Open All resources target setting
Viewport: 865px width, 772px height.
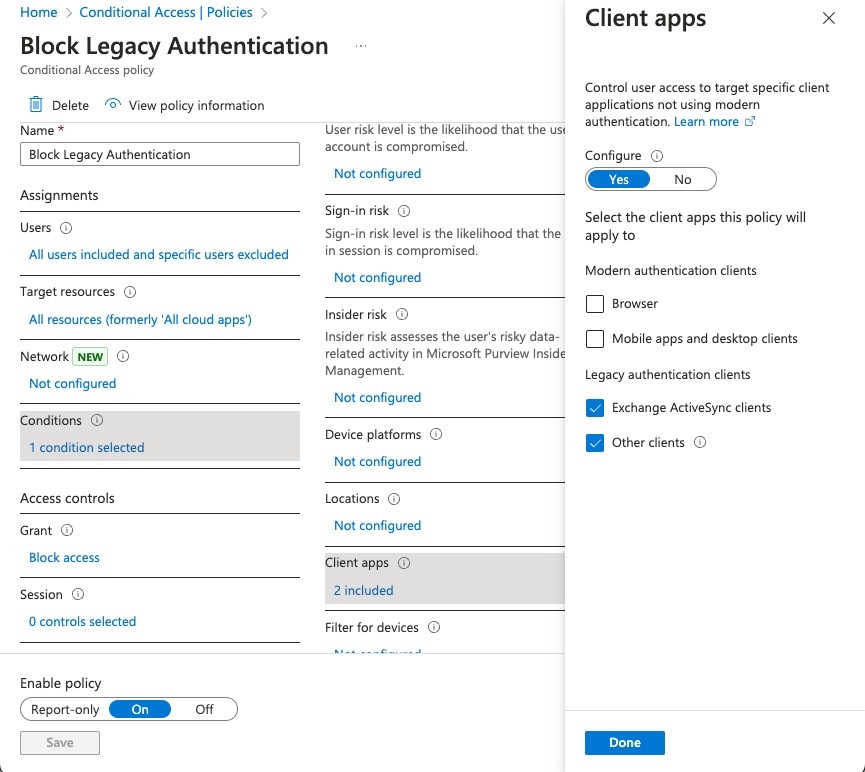pyautogui.click(x=140, y=320)
